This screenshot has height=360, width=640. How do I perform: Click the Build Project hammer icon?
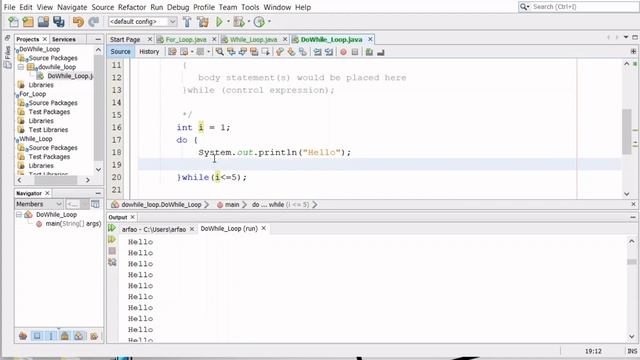pyautogui.click(x=187, y=22)
